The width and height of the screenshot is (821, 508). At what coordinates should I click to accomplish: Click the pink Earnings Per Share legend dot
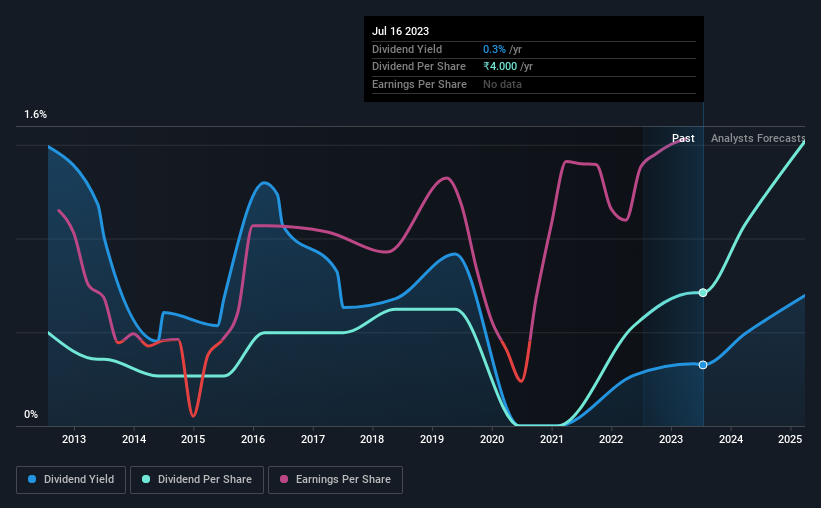pyautogui.click(x=284, y=479)
